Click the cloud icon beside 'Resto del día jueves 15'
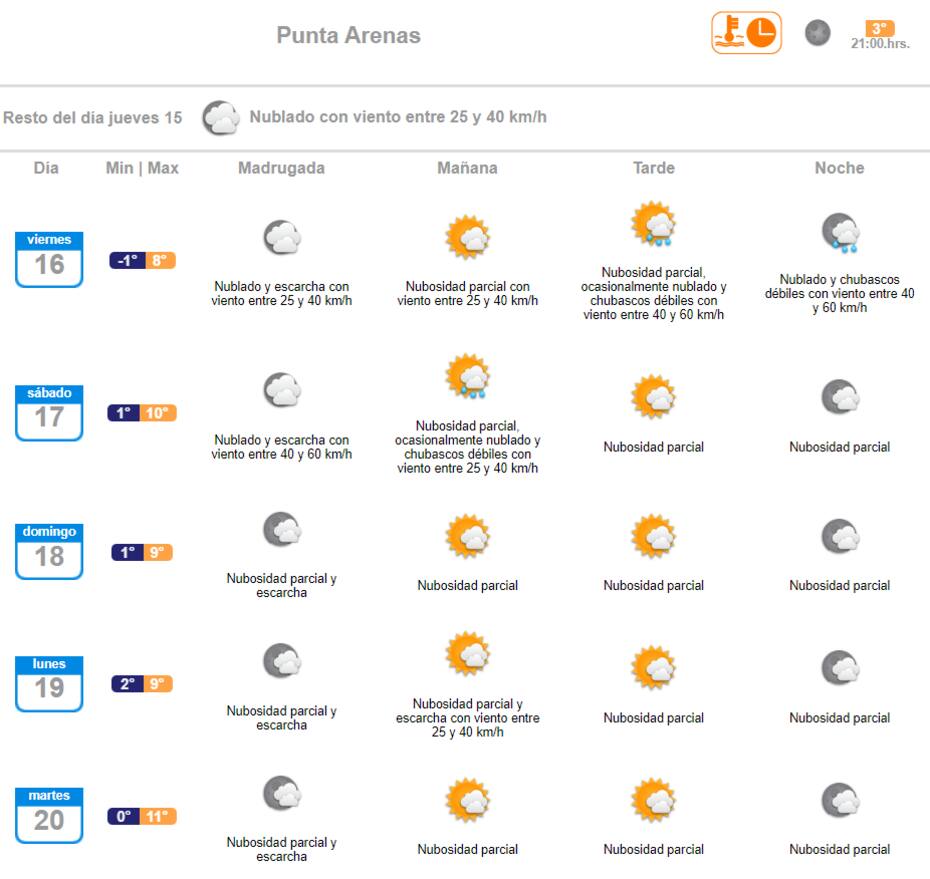 (x=221, y=117)
